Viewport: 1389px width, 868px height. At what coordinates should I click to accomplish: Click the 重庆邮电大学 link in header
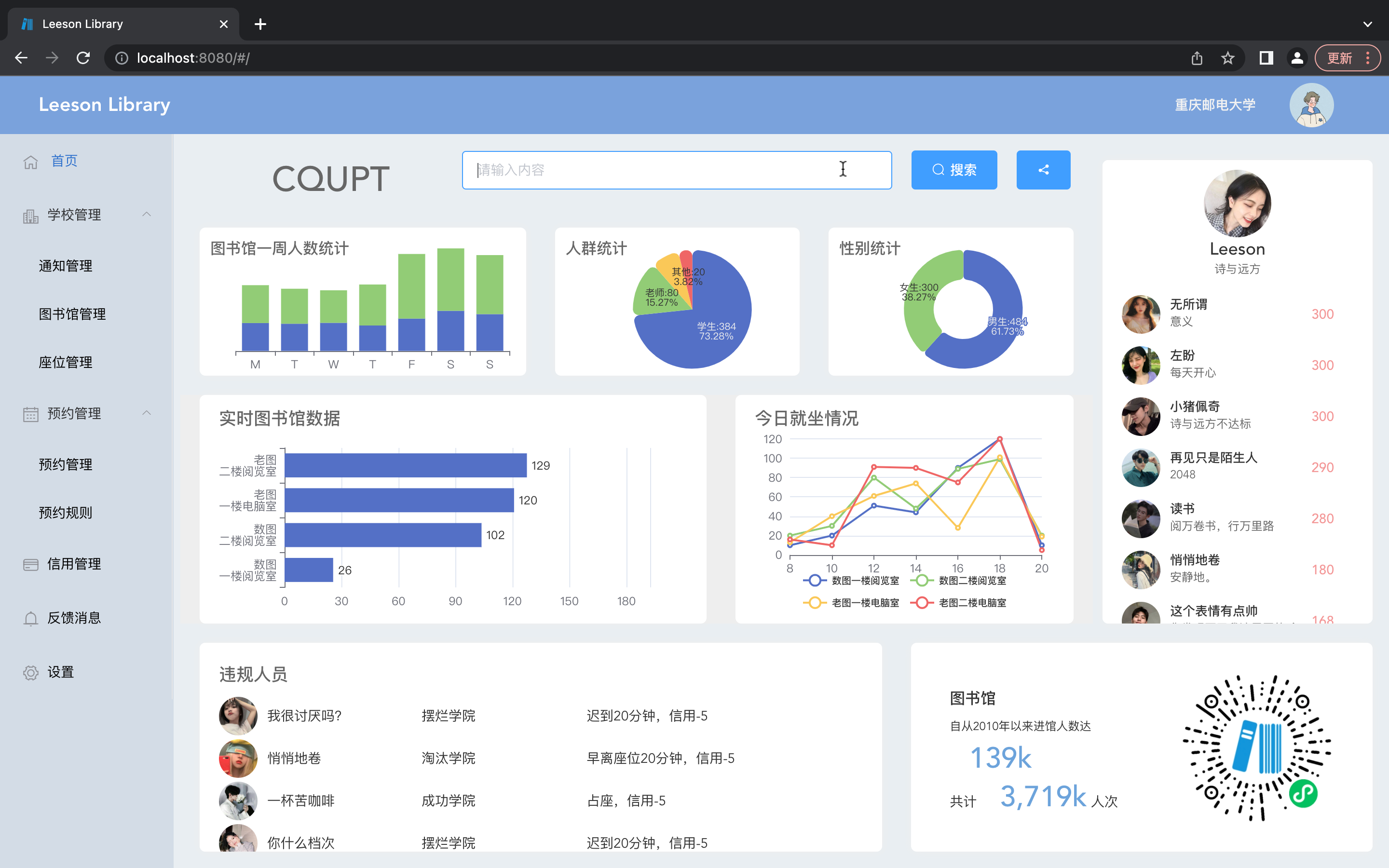click(x=1214, y=105)
